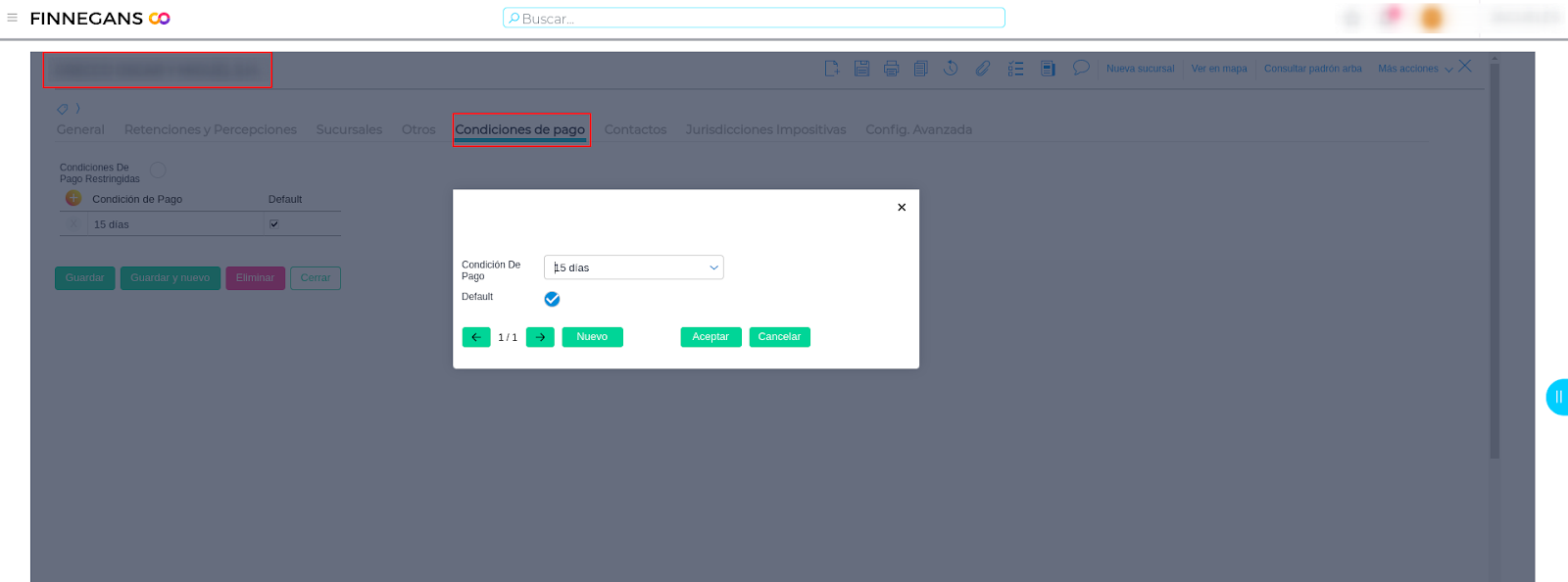Click the Buscar search field
This screenshot has width=1568, height=582.
tap(755, 19)
